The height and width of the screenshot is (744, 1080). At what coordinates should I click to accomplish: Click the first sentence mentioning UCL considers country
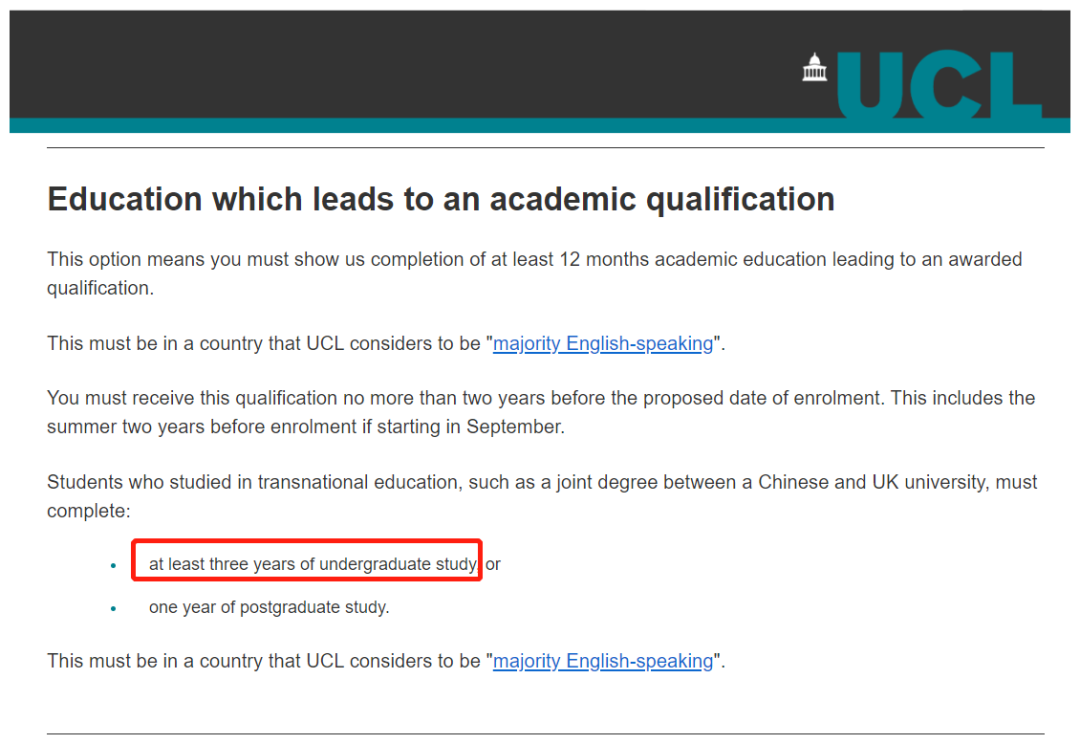pyautogui.click(x=386, y=343)
